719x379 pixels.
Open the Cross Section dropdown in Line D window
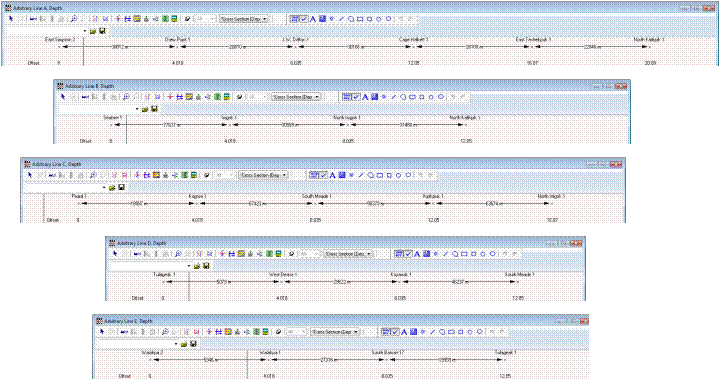(349, 253)
